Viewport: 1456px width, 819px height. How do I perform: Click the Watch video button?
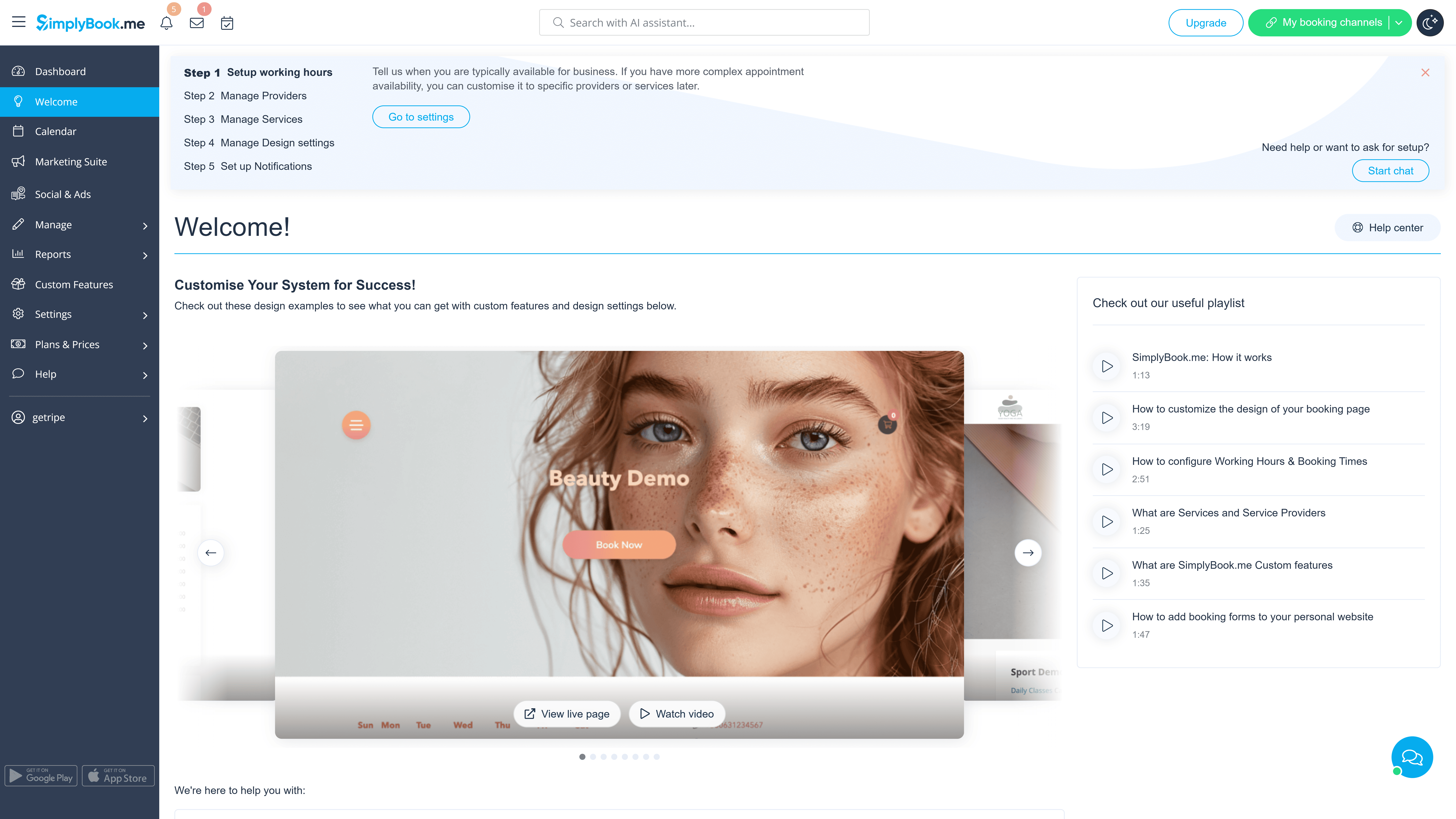point(677,714)
